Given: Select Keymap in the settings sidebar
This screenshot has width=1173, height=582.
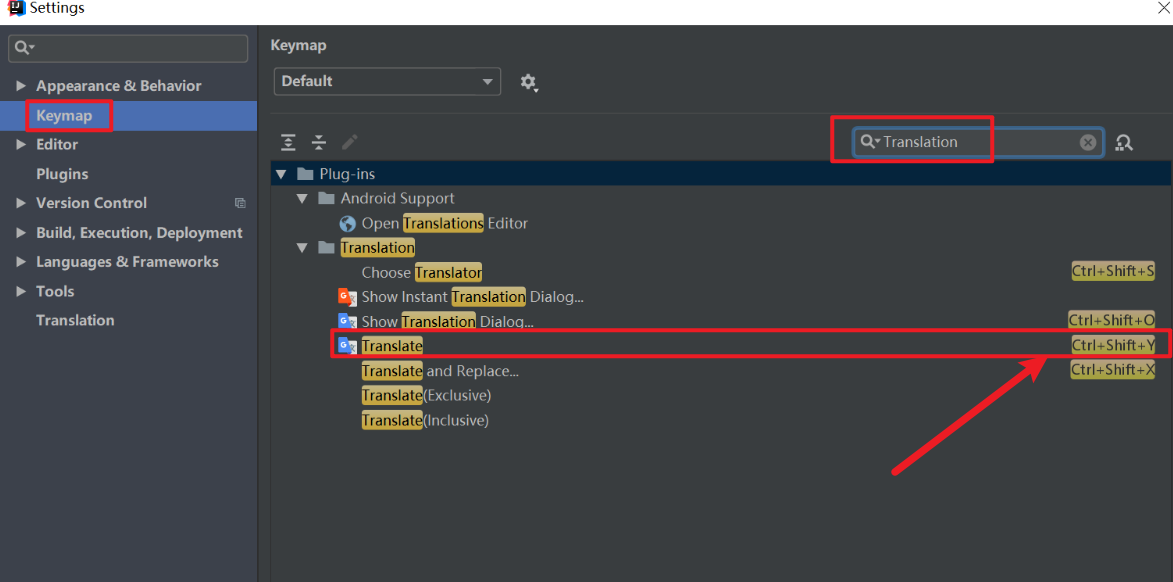Looking at the screenshot, I should 64,115.
